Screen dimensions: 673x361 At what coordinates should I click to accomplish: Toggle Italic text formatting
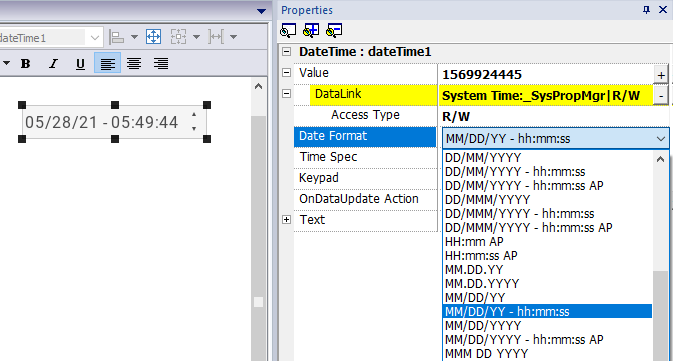(x=53, y=64)
